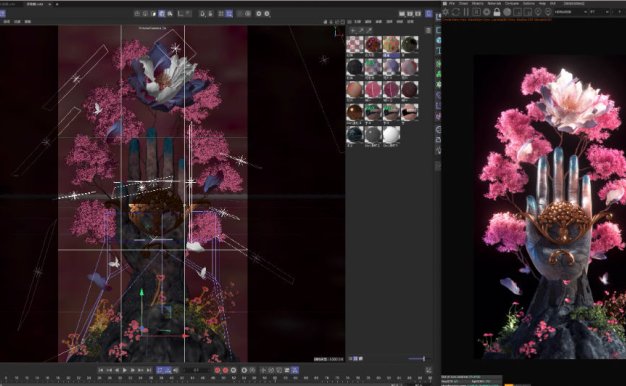Open the Octane channel dropdown
This screenshot has width=626, height=386.
[x=571, y=12]
